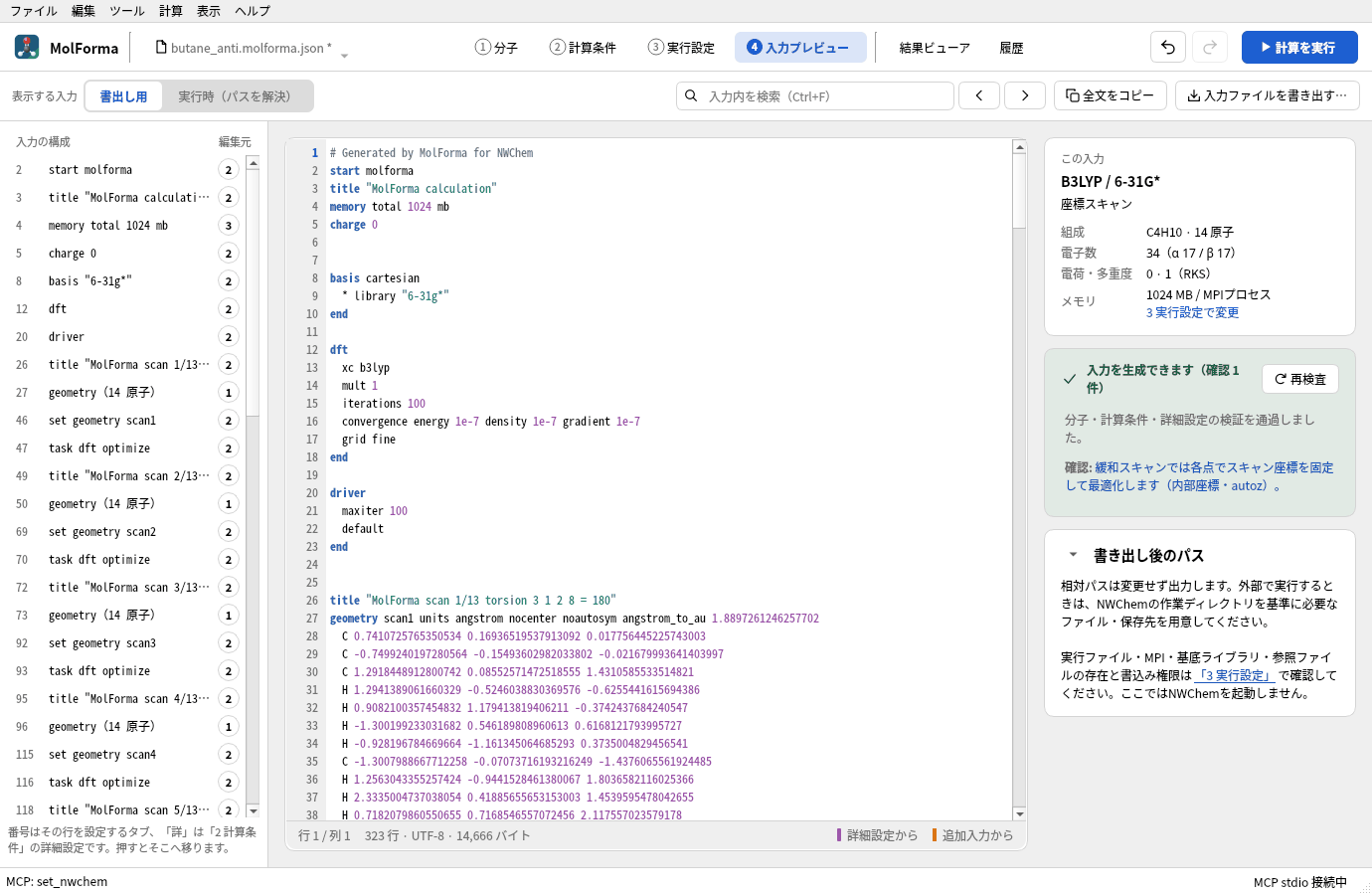Go to previous search match arrow
The height and width of the screenshot is (895, 1372).
979,95
